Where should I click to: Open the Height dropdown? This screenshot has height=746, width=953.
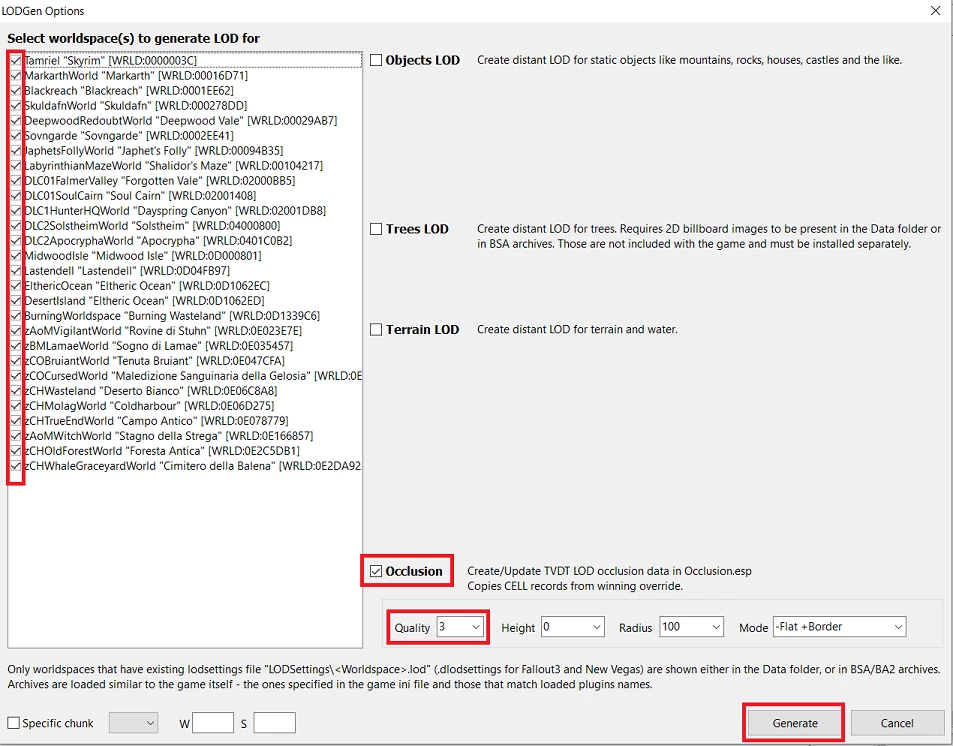(x=573, y=627)
